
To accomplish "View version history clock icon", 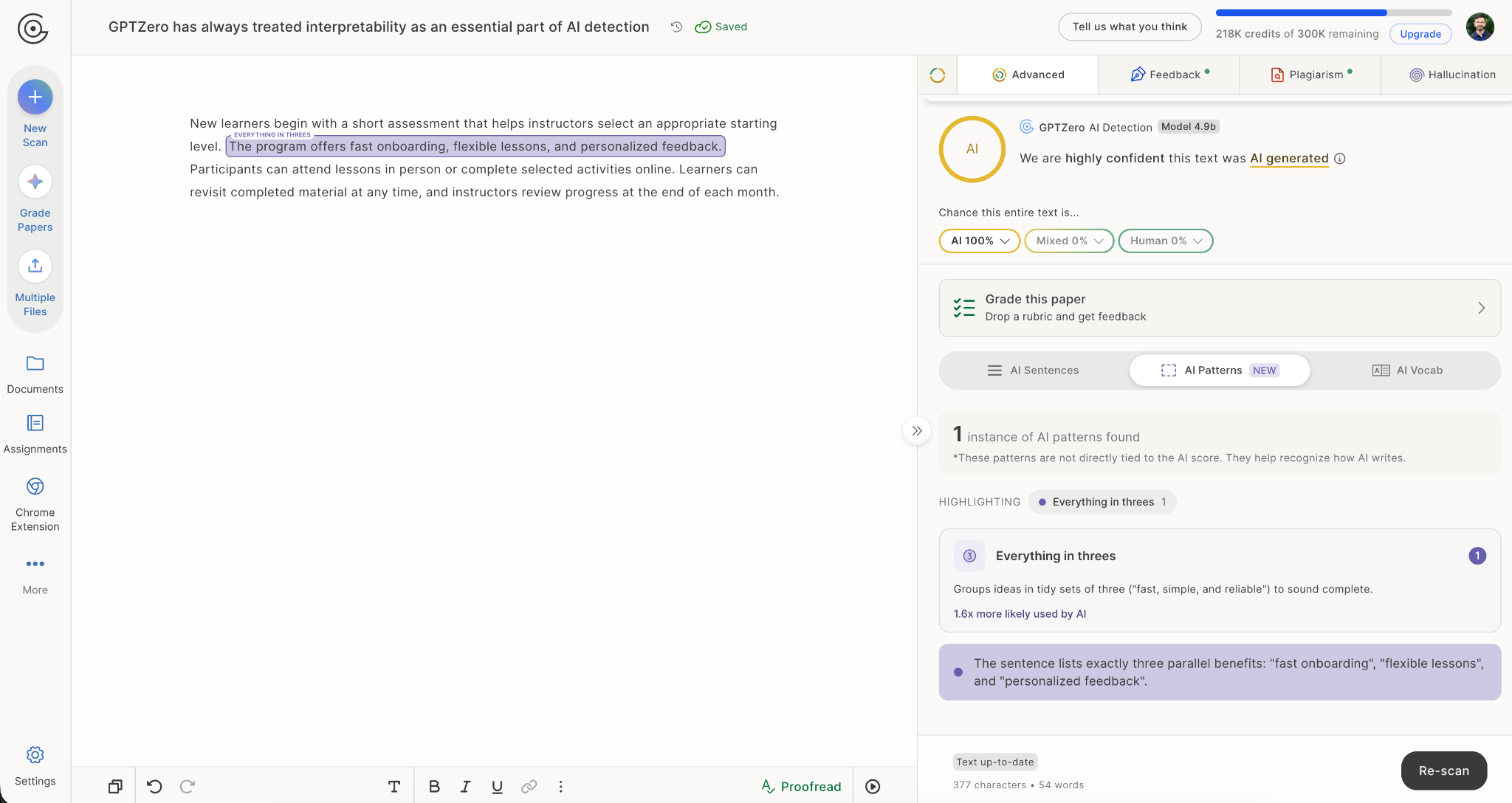I will coord(676,27).
